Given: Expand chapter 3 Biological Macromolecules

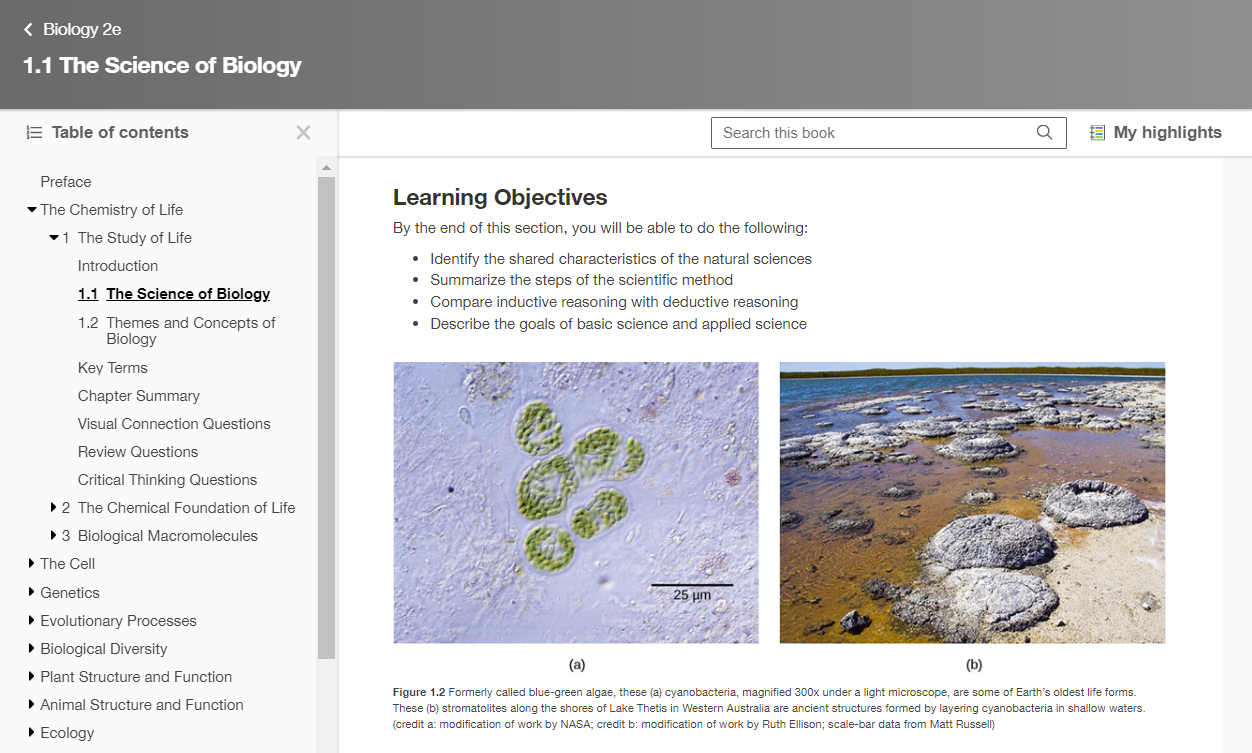Looking at the screenshot, I should click(54, 536).
